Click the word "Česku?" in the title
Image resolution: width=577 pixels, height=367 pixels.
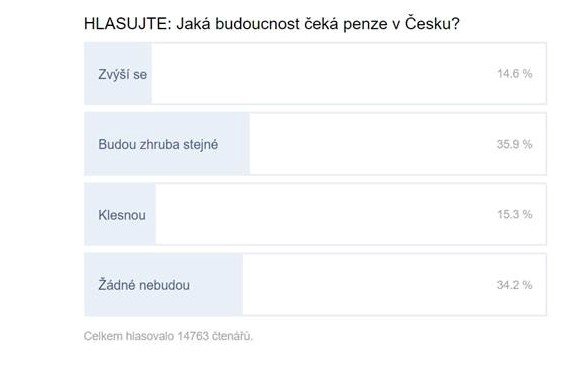point(432,24)
